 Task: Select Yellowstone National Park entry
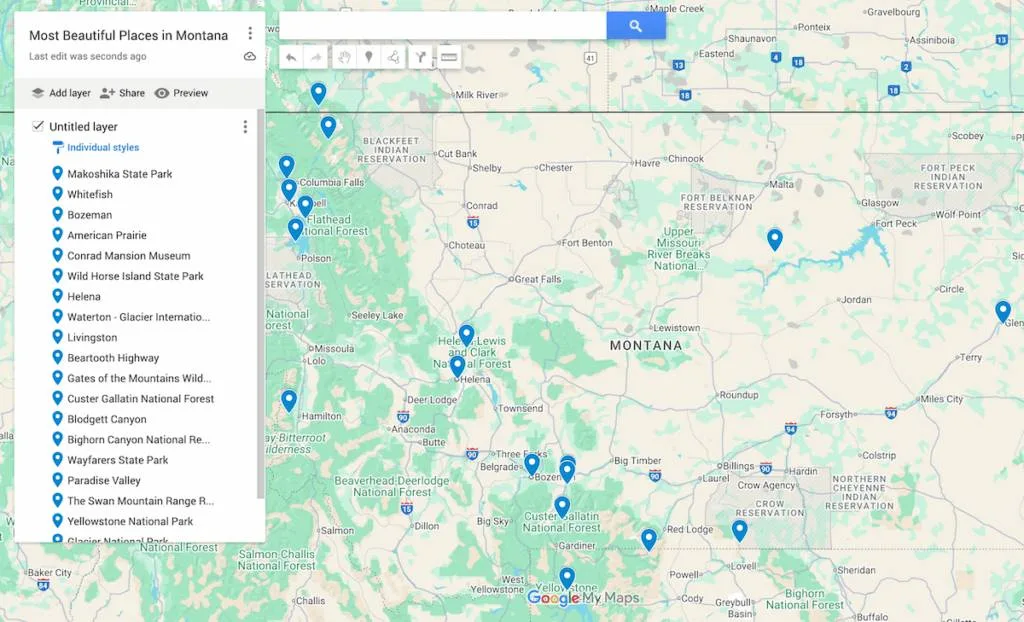[x=130, y=521]
